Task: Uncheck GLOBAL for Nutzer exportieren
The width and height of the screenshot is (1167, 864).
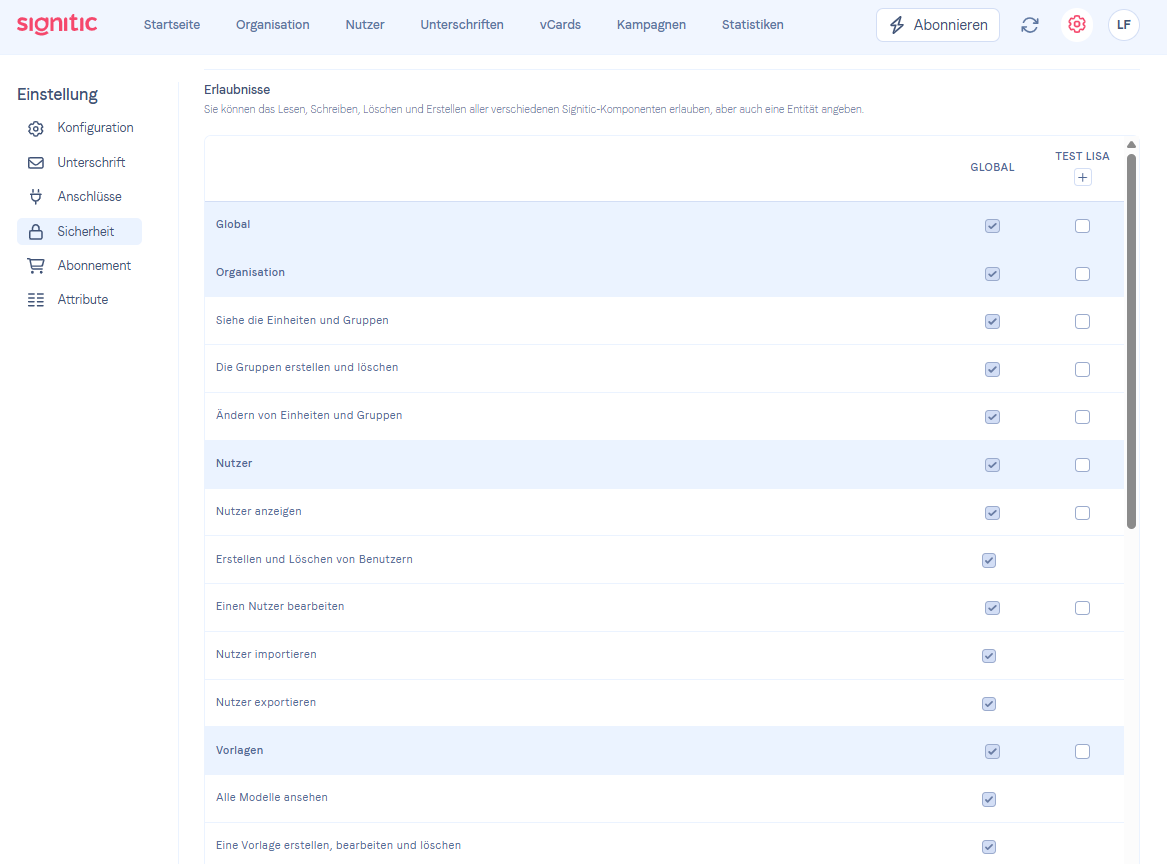Action: click(x=988, y=704)
